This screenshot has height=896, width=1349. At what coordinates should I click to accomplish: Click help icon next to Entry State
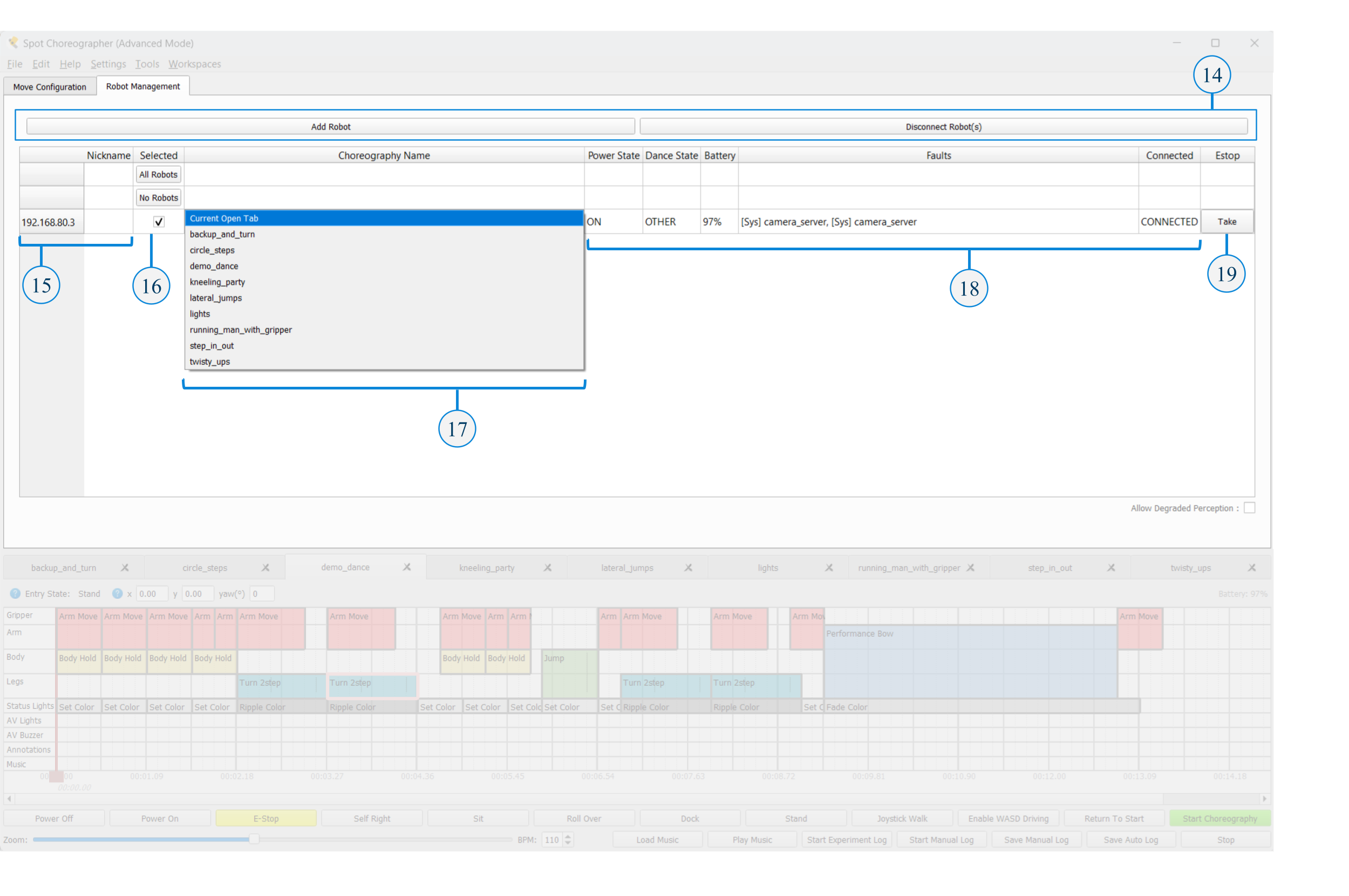(x=15, y=594)
